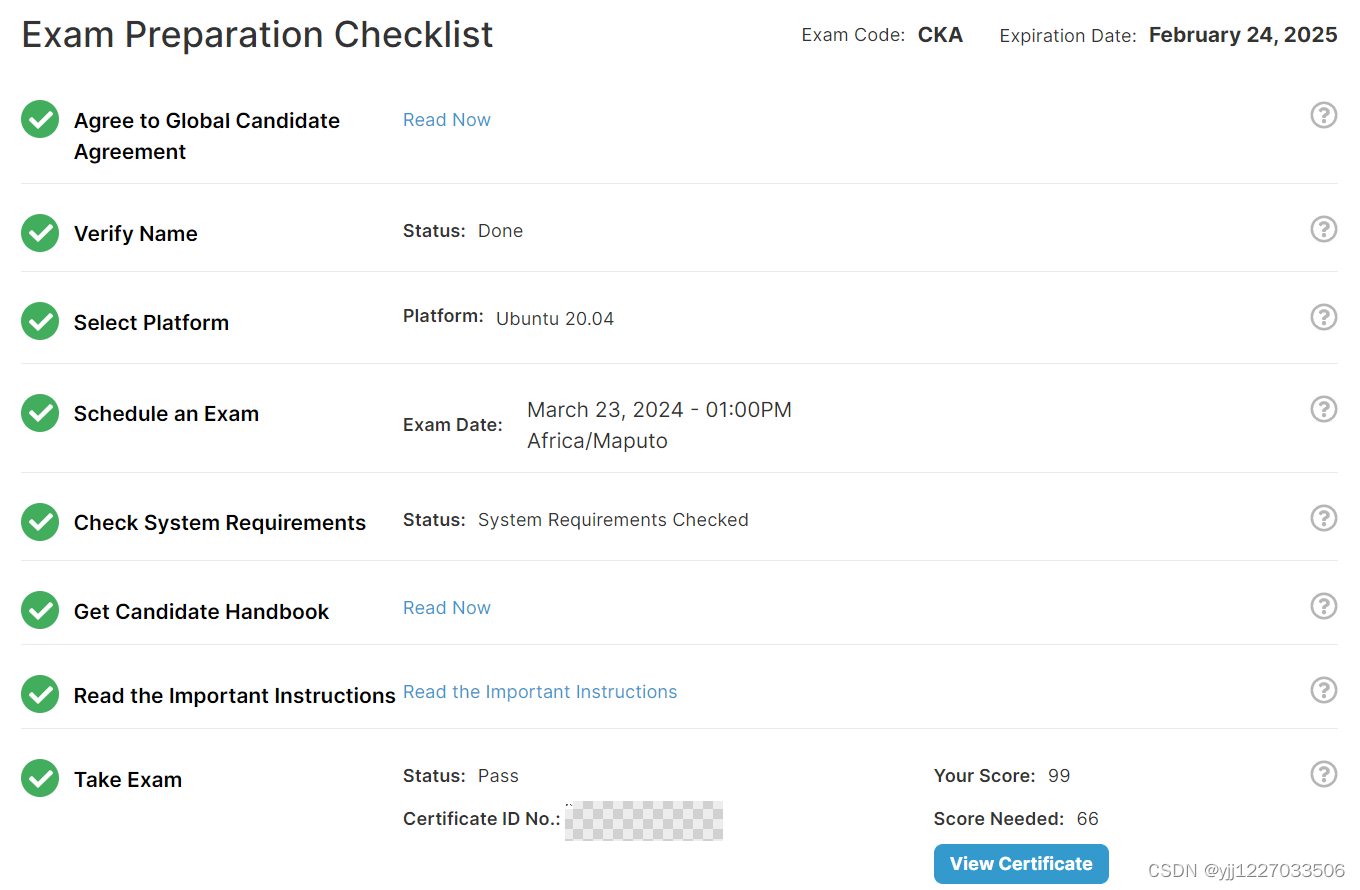
Task: Click green checkmark beside Take Exam
Action: [x=40, y=779]
